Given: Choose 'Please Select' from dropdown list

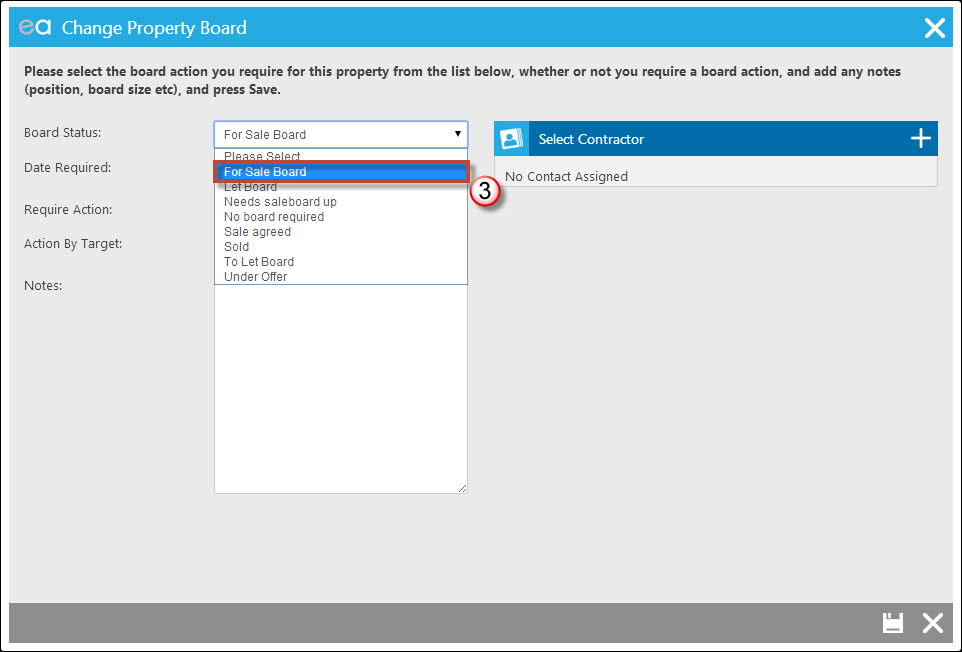Looking at the screenshot, I should 341,156.
